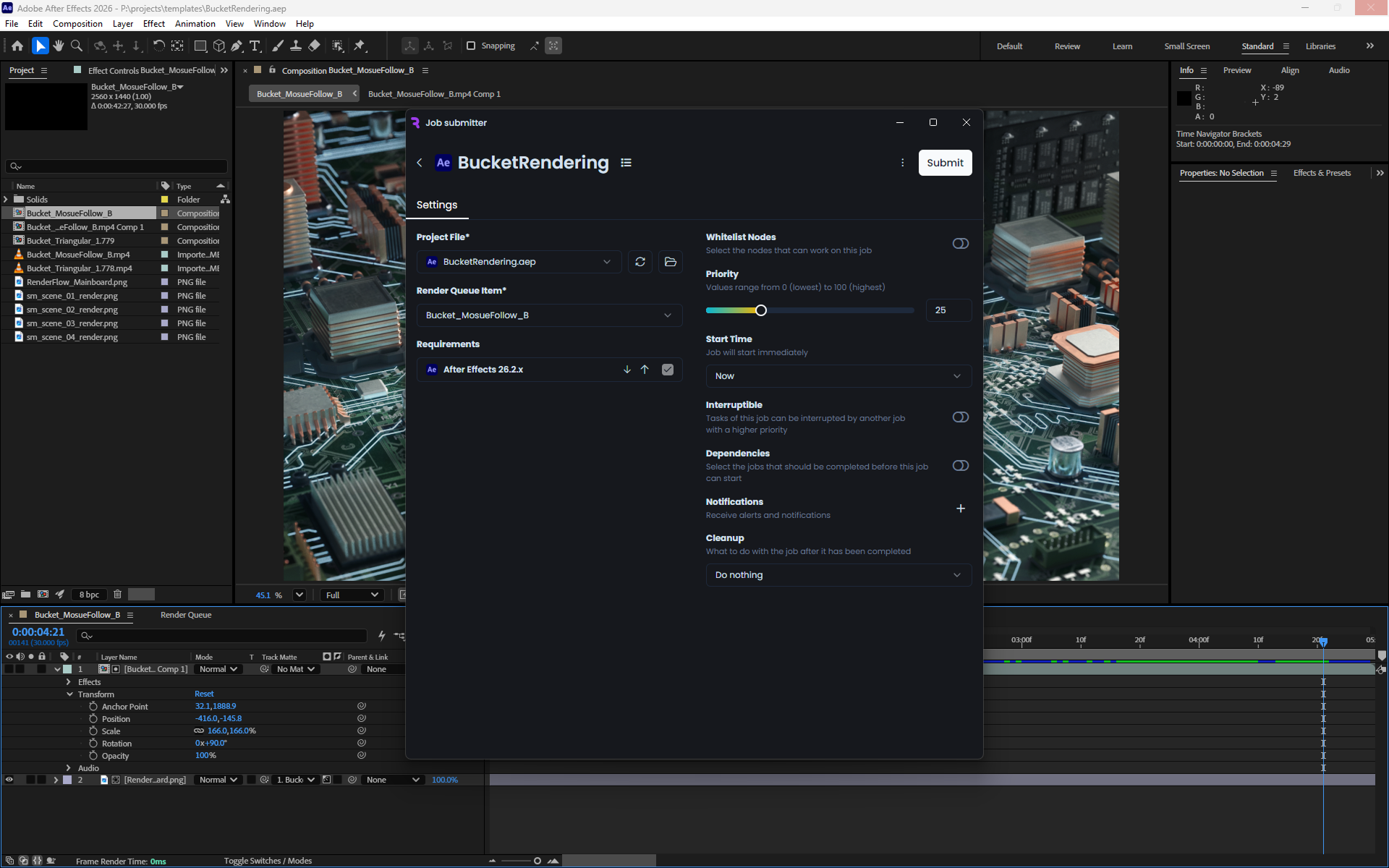Click the down arrow on After Effects requirement
1389x868 pixels.
(627, 370)
